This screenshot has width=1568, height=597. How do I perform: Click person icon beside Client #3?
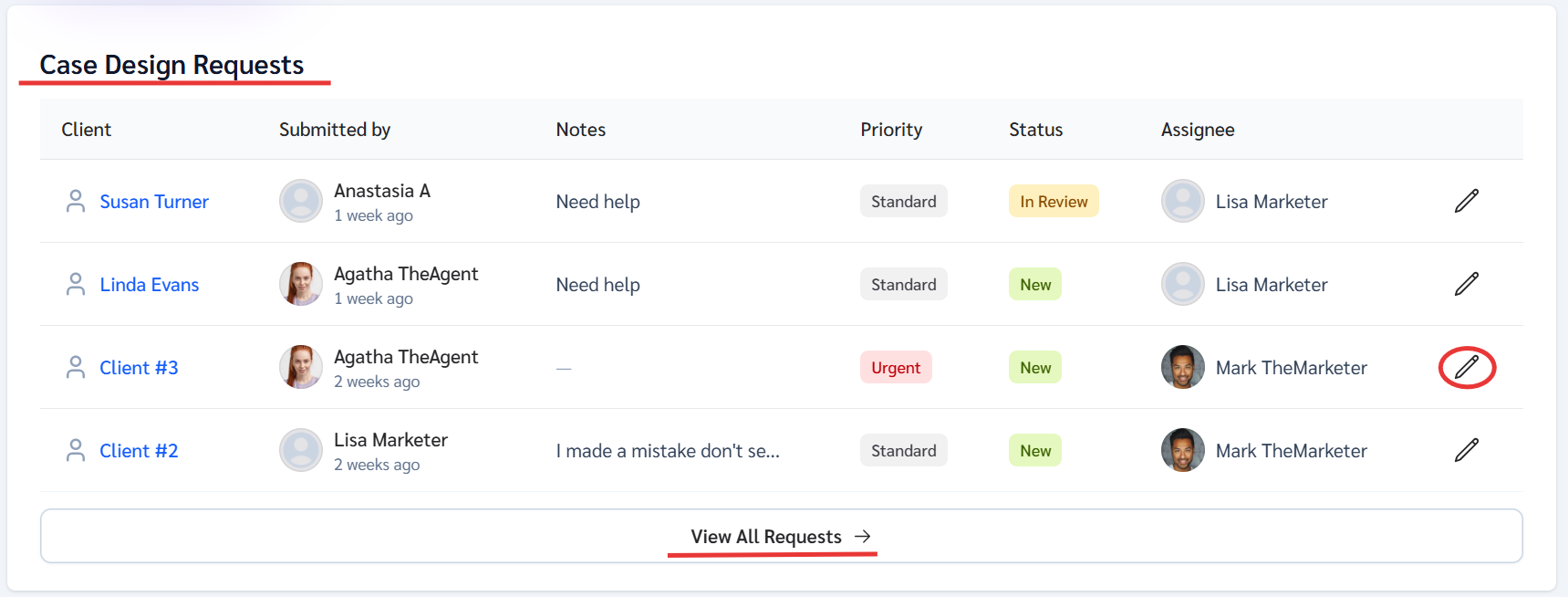pos(76,367)
